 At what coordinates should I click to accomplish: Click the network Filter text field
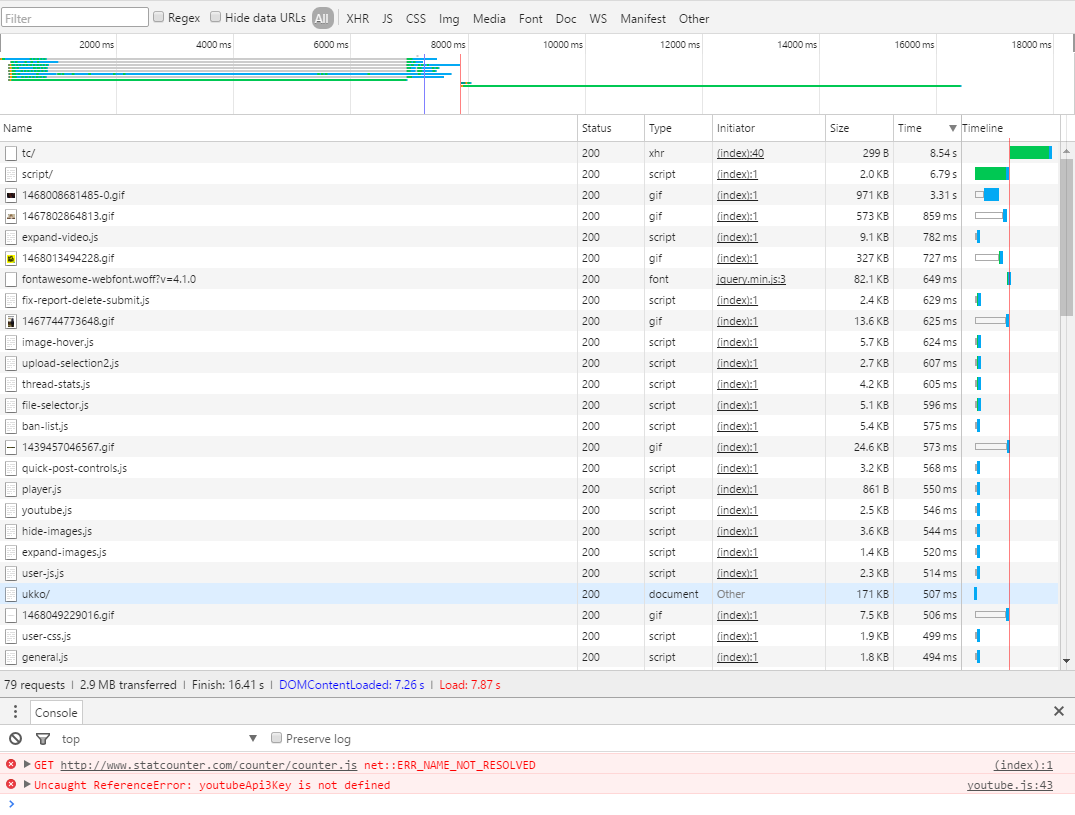(x=75, y=18)
